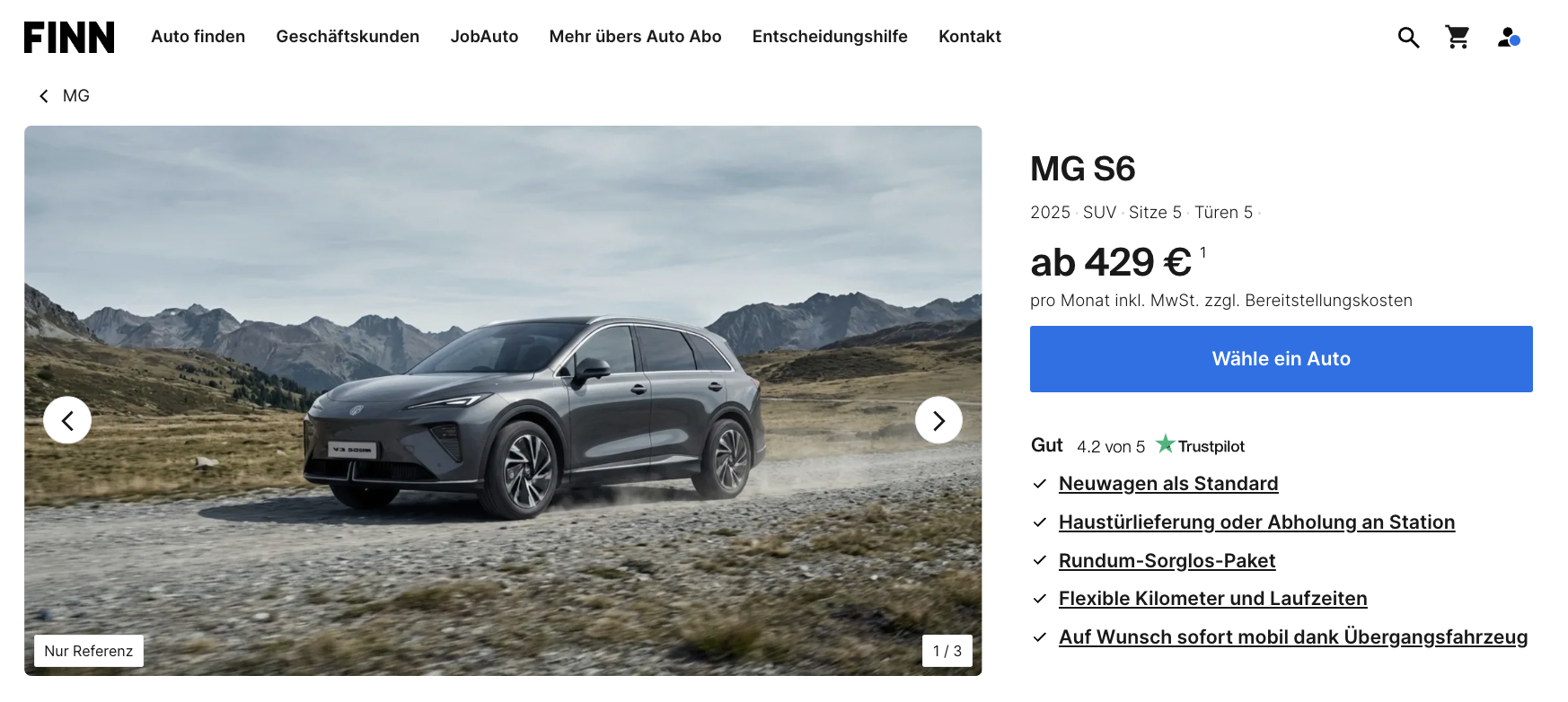Open Geschäftskunden menu item

pos(348,37)
